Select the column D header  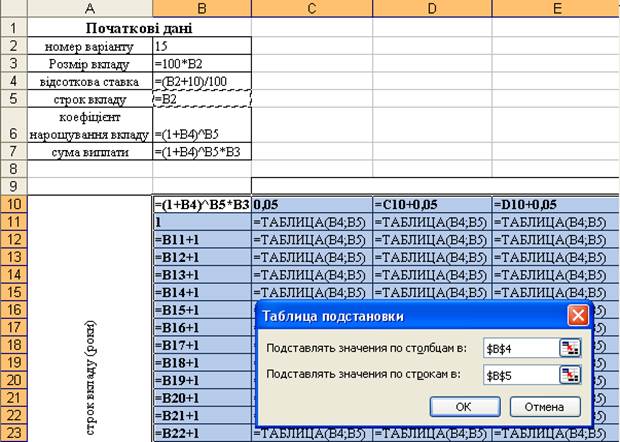click(x=431, y=8)
